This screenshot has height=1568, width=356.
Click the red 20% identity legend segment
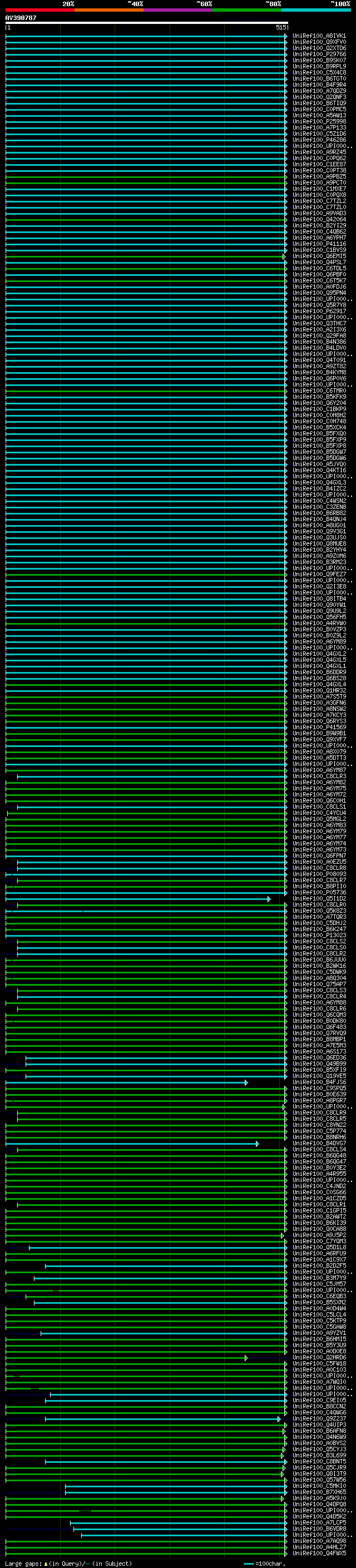pos(39,10)
